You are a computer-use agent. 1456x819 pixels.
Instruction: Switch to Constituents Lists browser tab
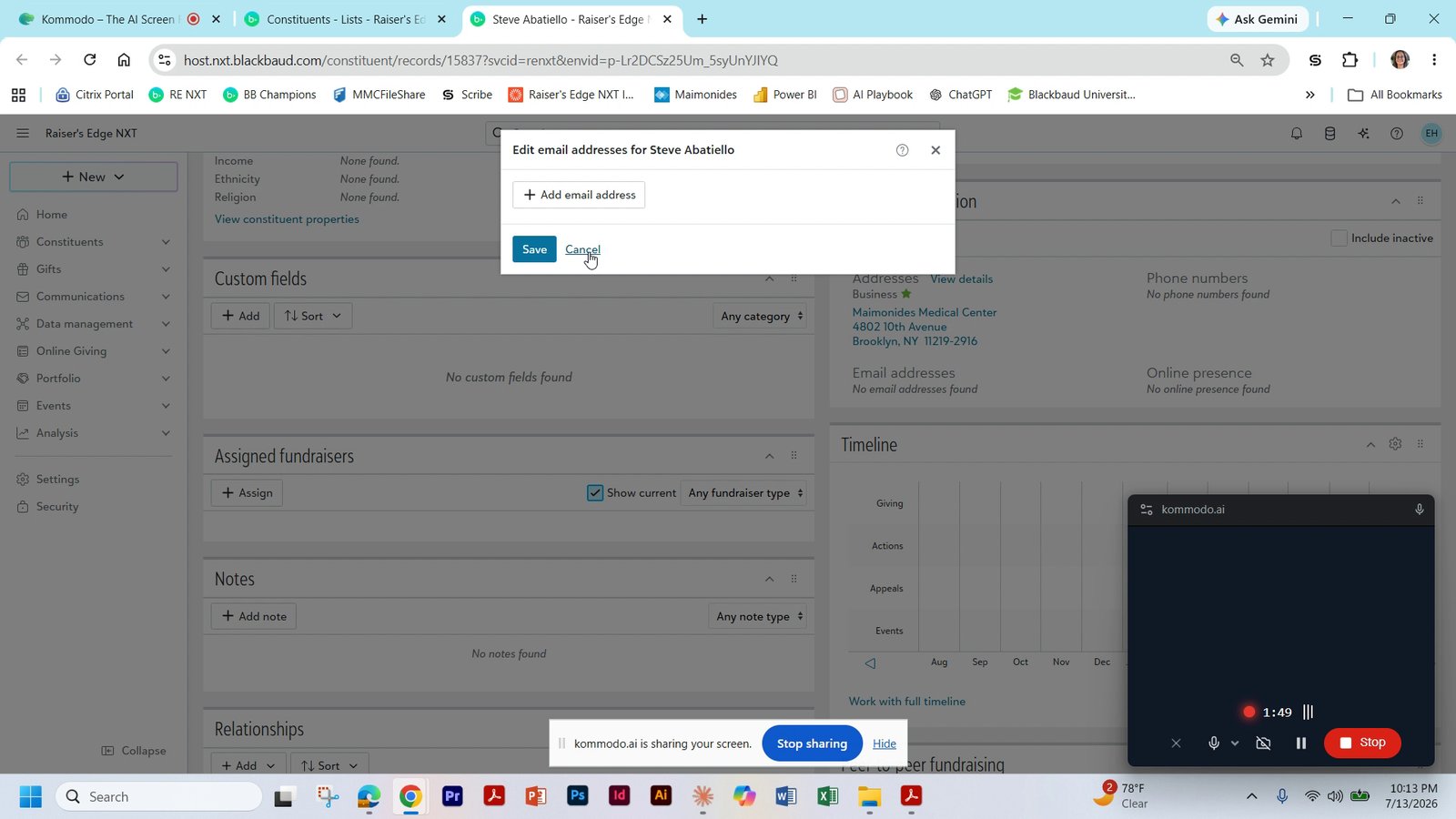346,19
